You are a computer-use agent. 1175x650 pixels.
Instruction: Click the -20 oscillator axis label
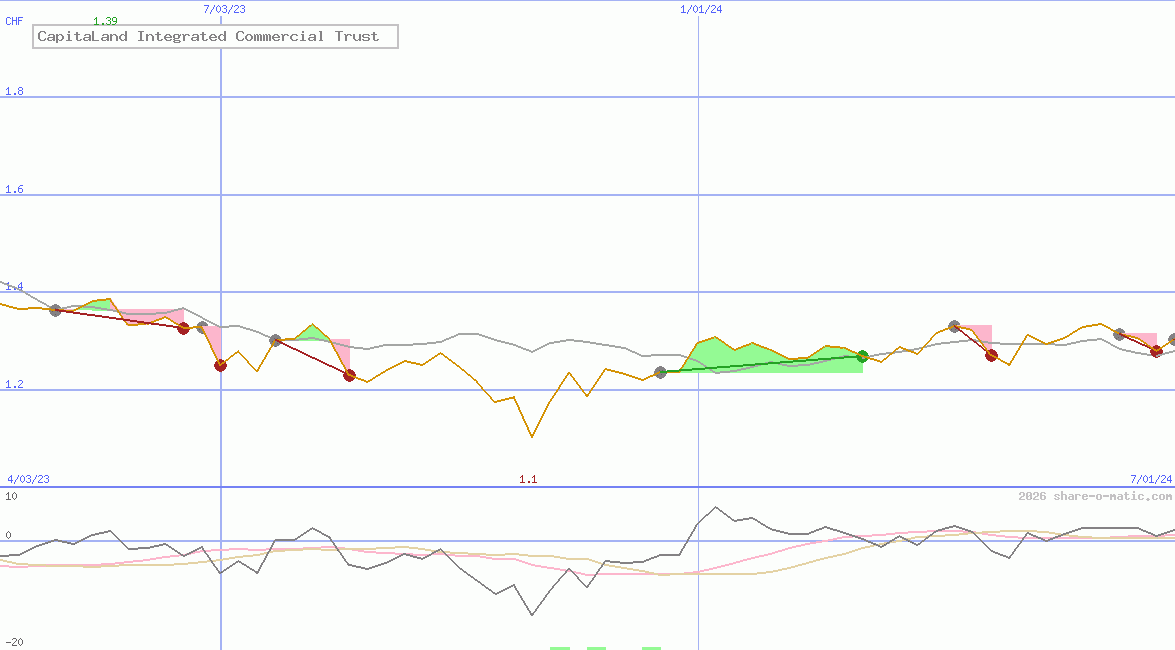coord(14,642)
